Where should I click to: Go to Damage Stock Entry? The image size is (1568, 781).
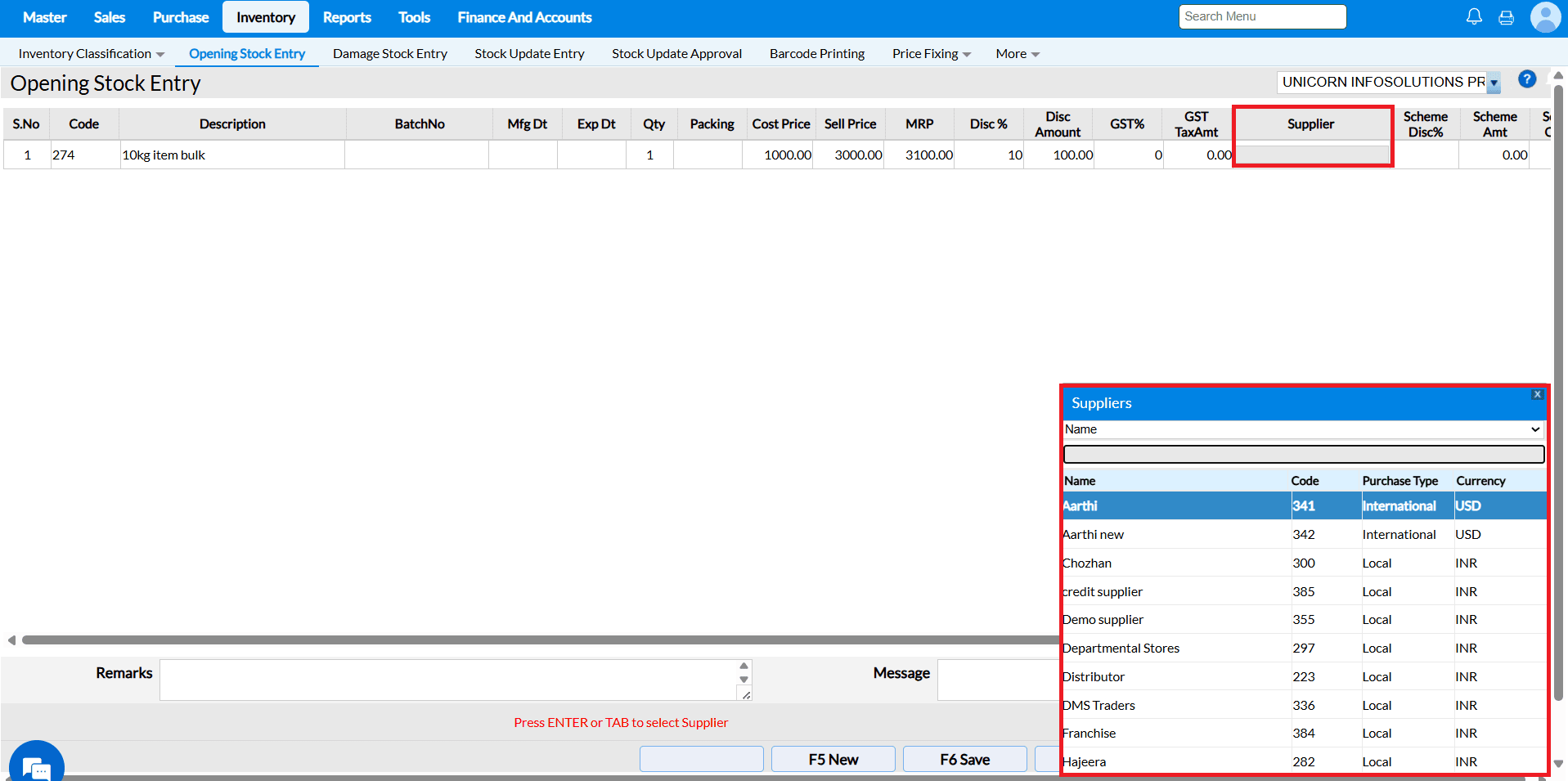[390, 54]
